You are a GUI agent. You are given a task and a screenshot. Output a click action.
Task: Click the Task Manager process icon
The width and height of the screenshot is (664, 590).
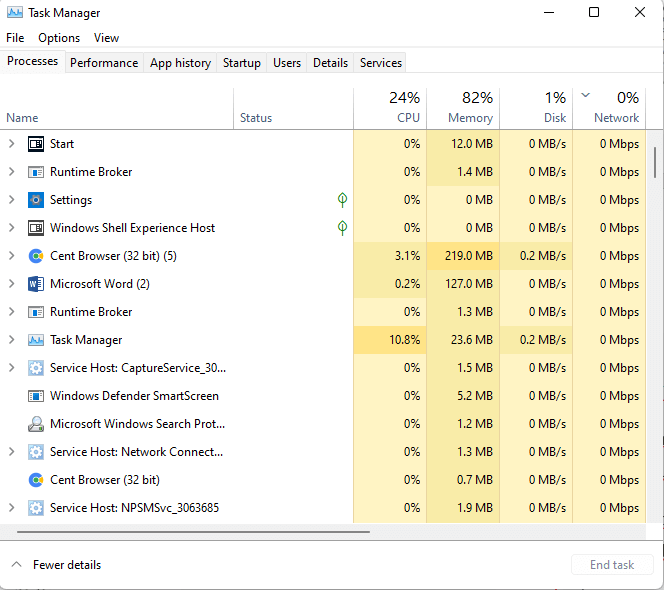(36, 340)
